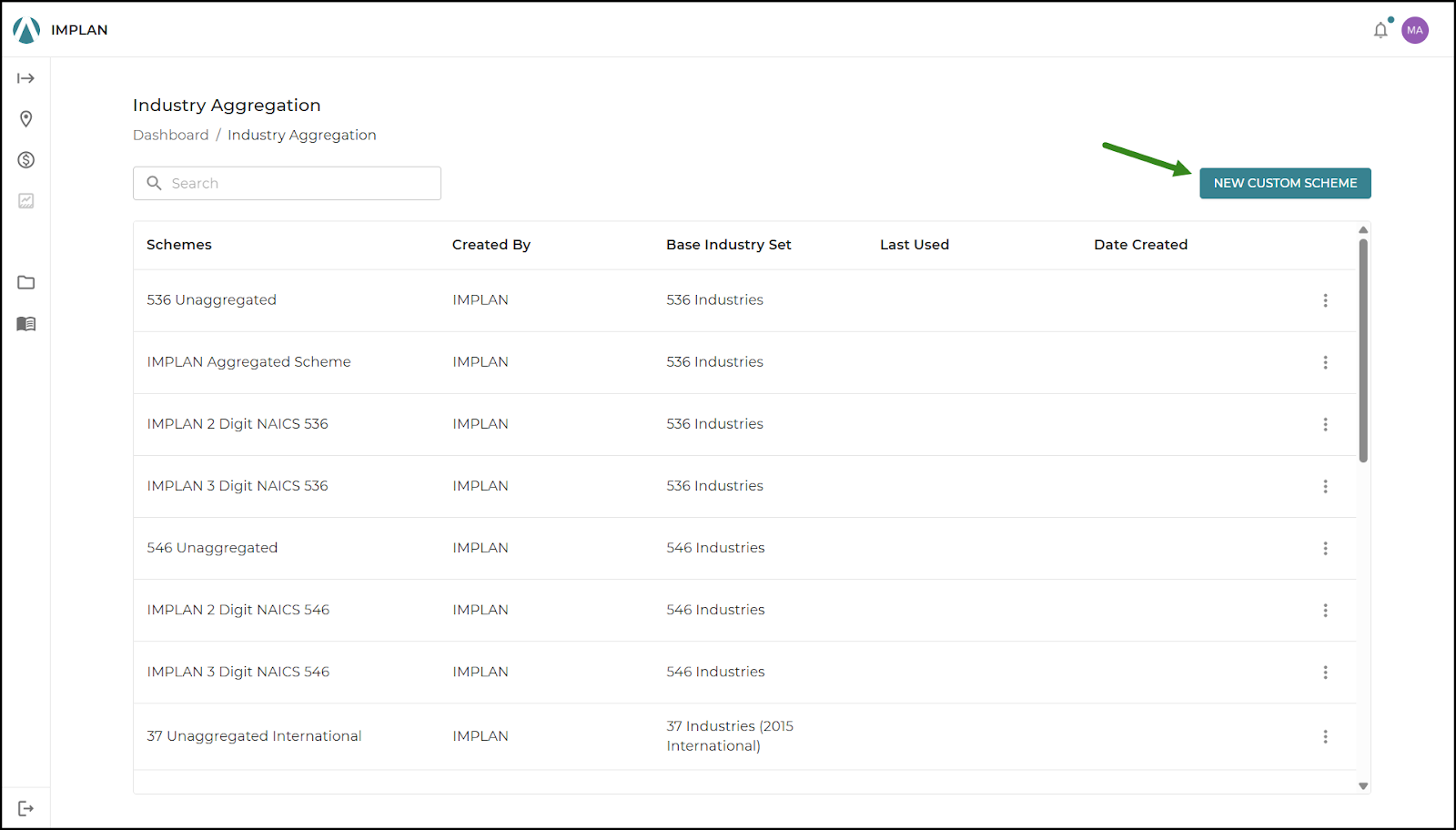The image size is (1456, 830).
Task: Sort by Created By column header
Action: click(x=491, y=245)
